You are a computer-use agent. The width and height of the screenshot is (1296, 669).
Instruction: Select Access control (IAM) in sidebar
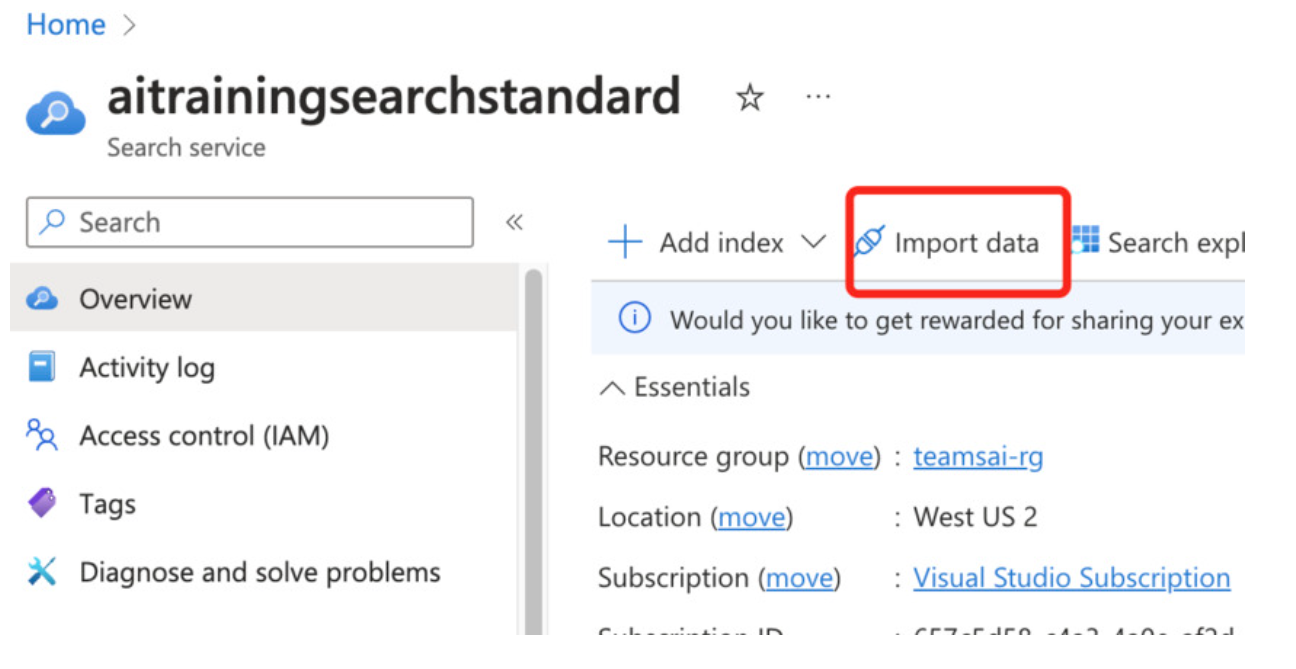(x=204, y=436)
